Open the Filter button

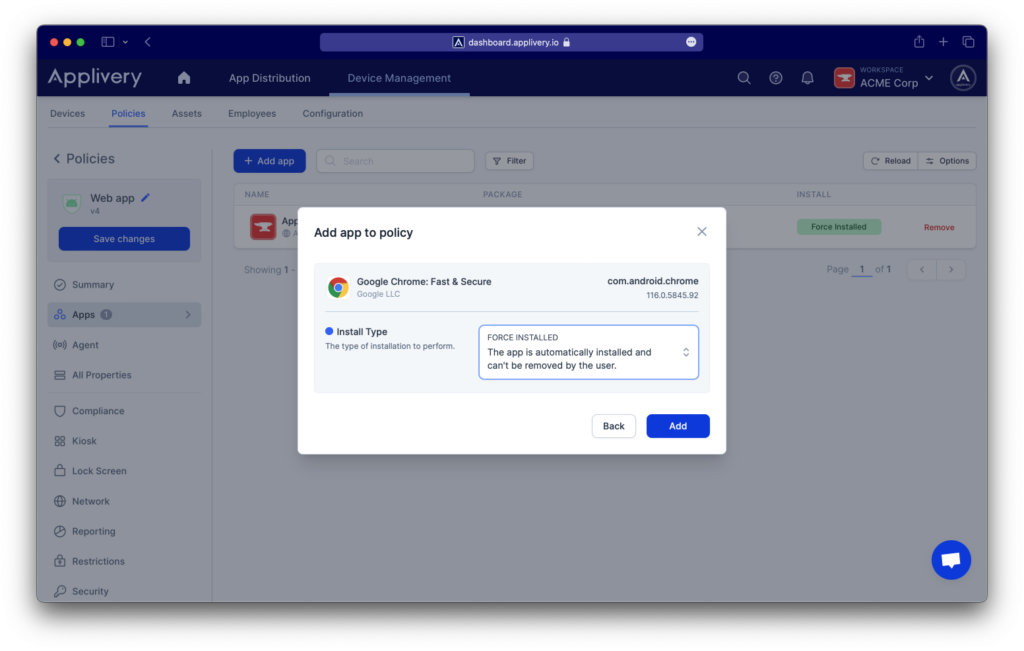coord(509,161)
